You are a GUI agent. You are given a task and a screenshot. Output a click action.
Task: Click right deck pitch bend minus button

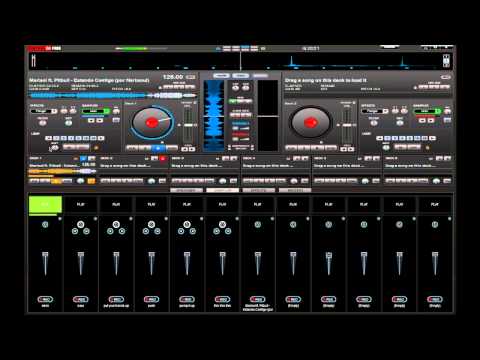click(344, 149)
